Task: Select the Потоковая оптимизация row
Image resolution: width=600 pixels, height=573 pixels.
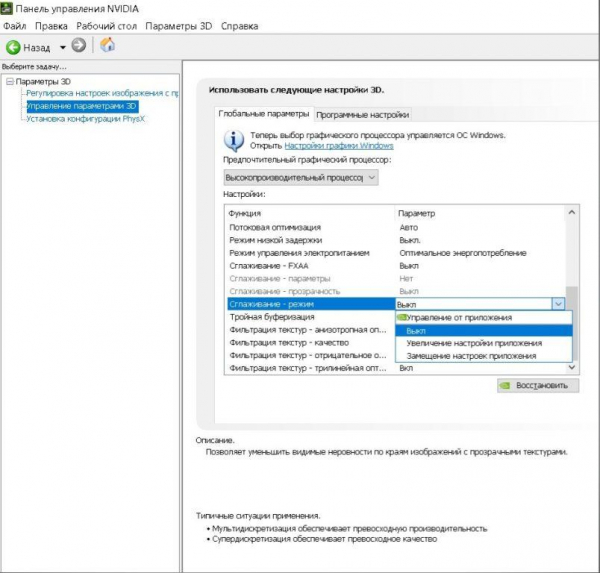Action: click(396, 227)
